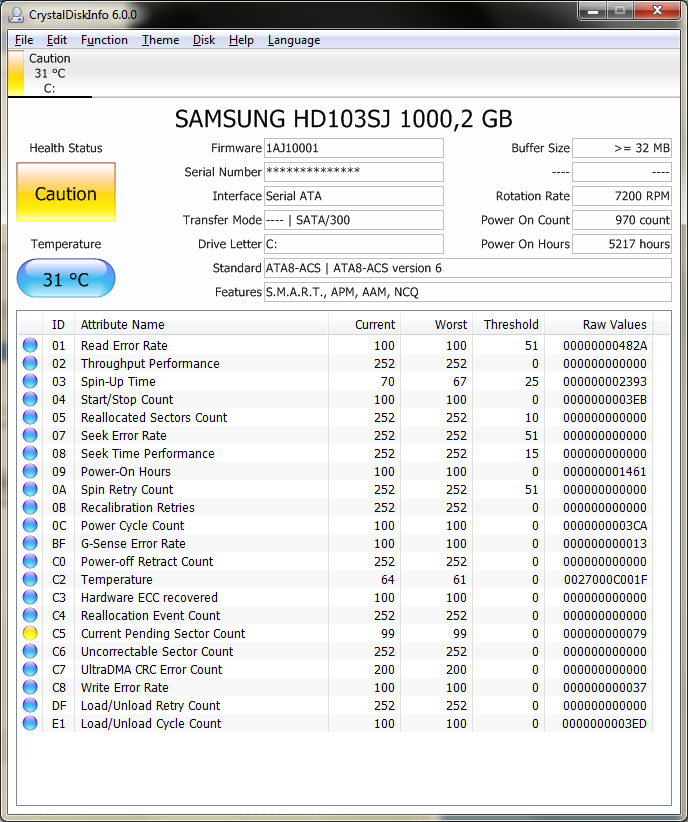Select the Current Pending Sector Count attribute name
Screen dimensions: 688x822
point(163,633)
